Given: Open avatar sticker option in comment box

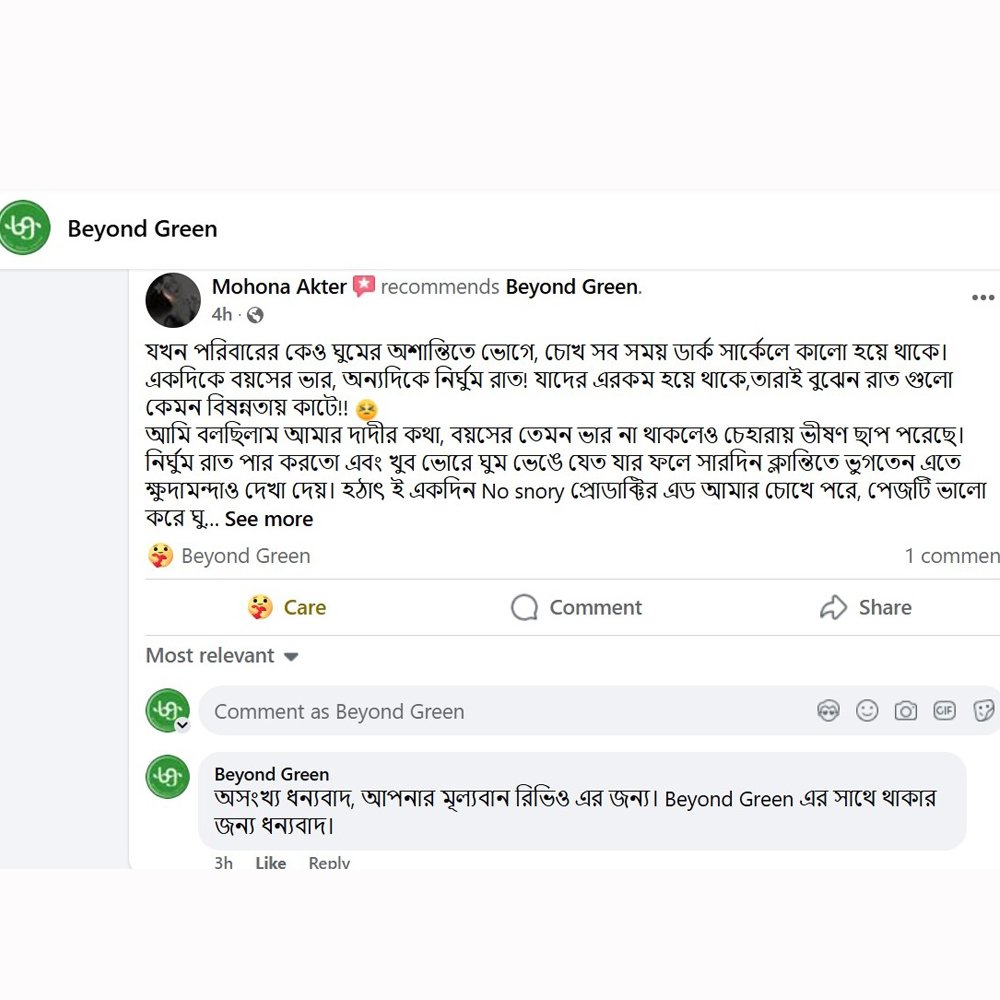Looking at the screenshot, I should pyautogui.click(x=828, y=711).
